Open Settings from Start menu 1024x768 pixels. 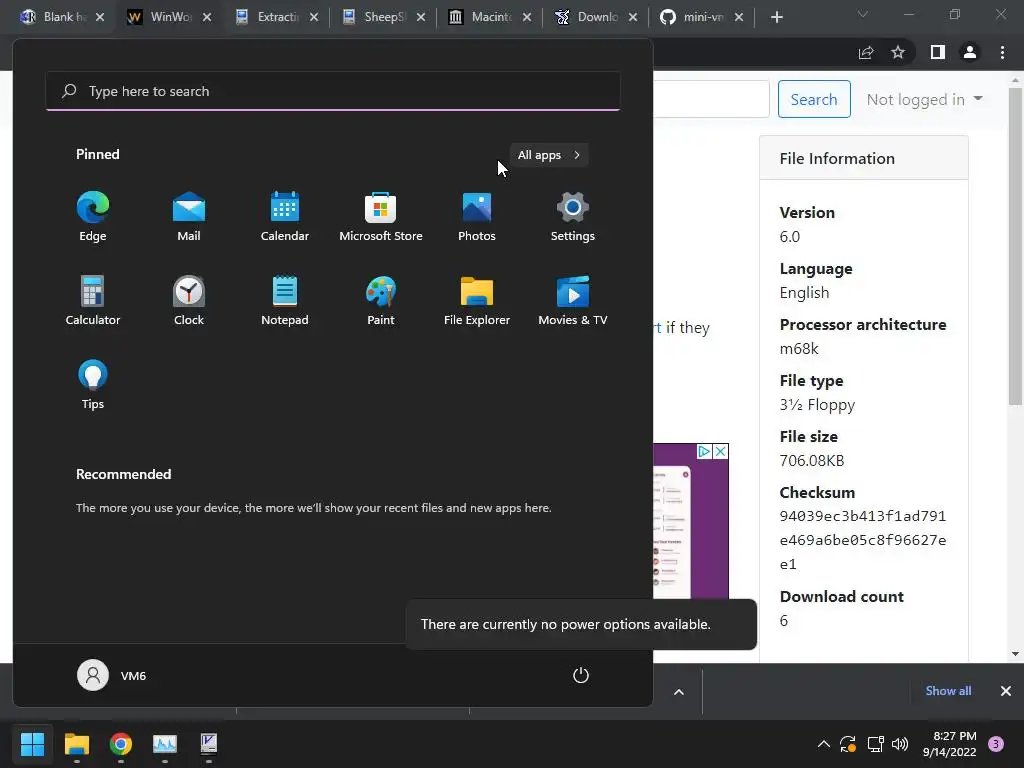573,217
